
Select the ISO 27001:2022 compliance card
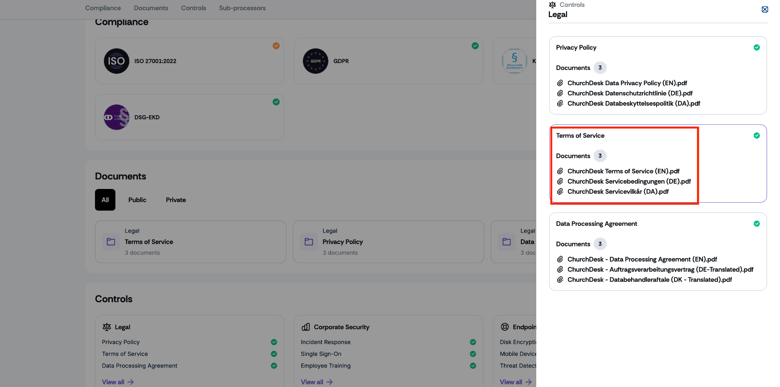click(190, 61)
